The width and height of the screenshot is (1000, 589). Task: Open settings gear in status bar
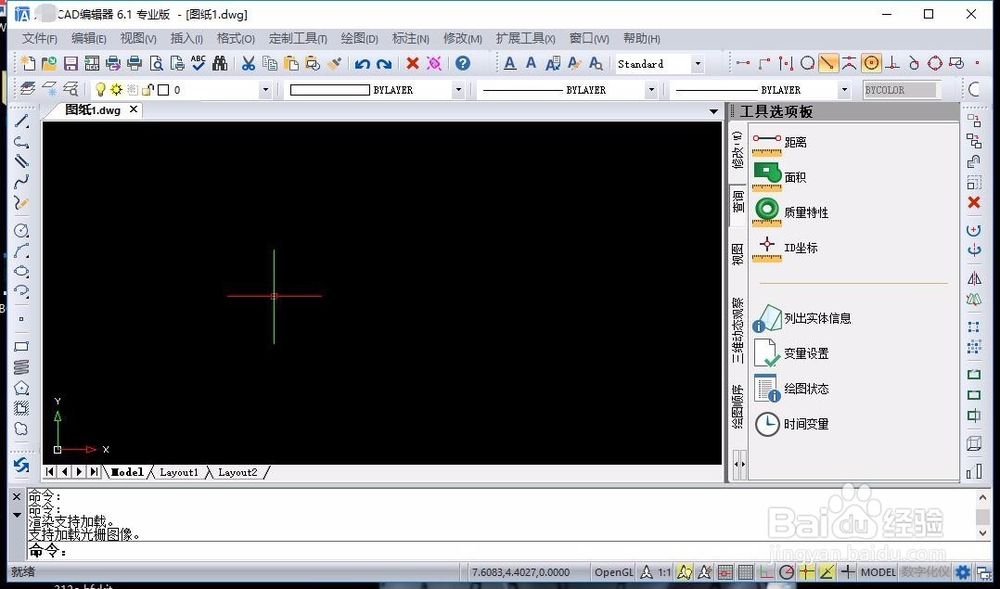963,572
